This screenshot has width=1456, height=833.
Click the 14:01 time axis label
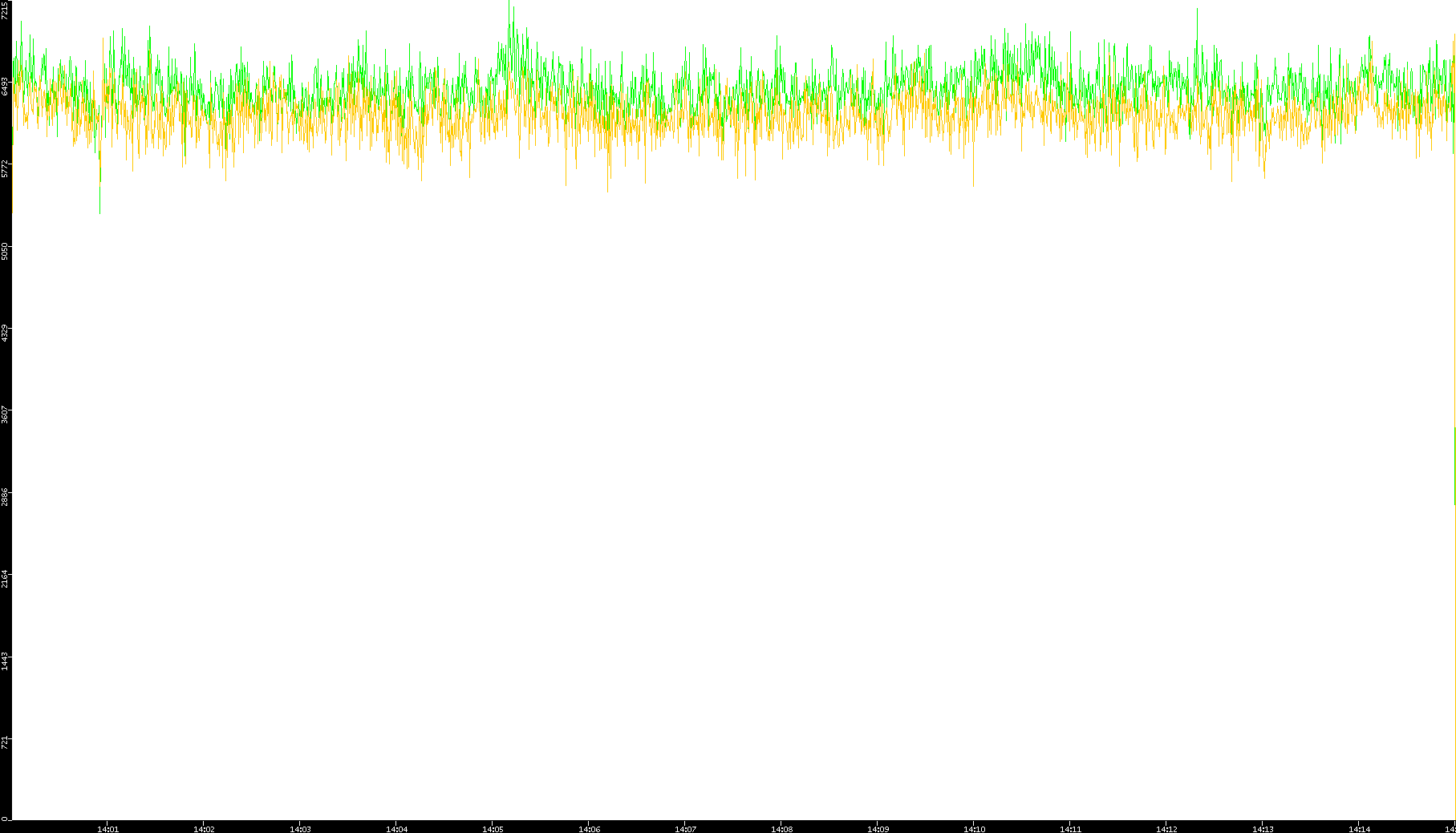(x=107, y=829)
